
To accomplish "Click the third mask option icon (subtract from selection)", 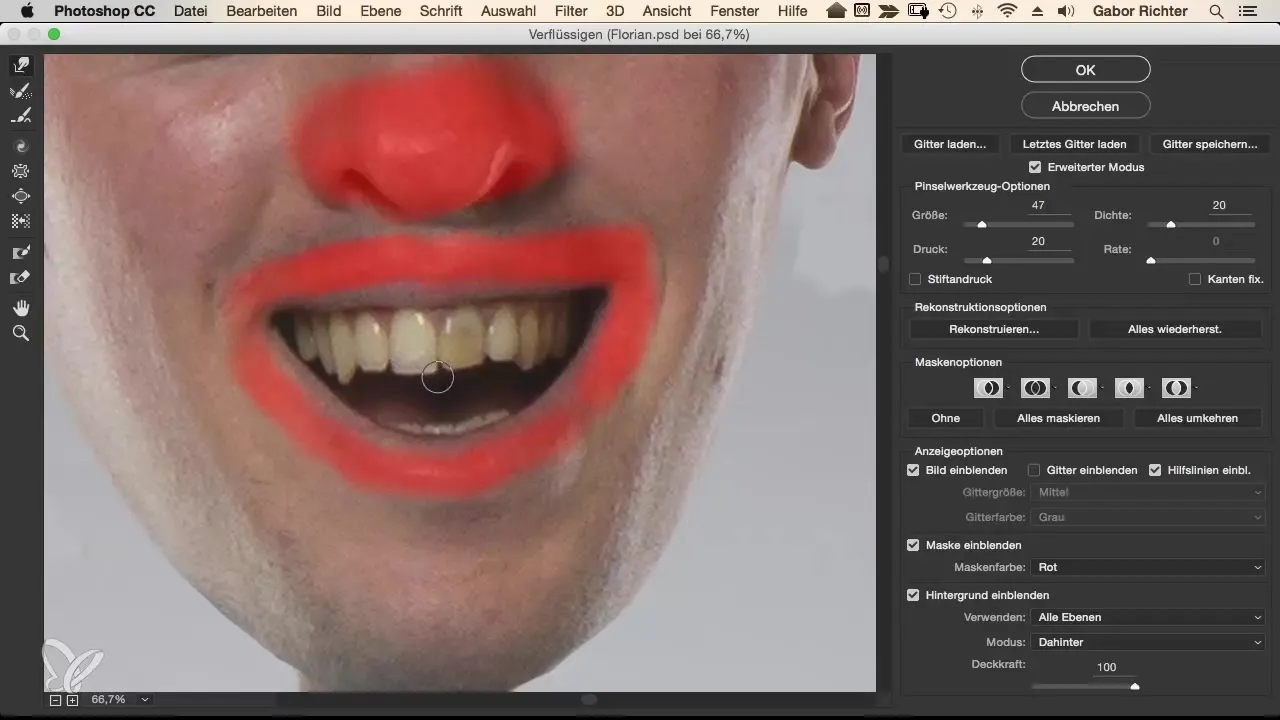I will [1082, 387].
